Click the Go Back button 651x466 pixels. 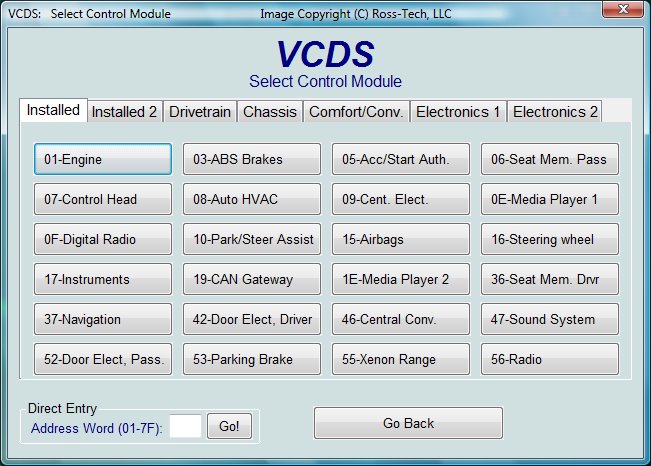click(x=409, y=423)
